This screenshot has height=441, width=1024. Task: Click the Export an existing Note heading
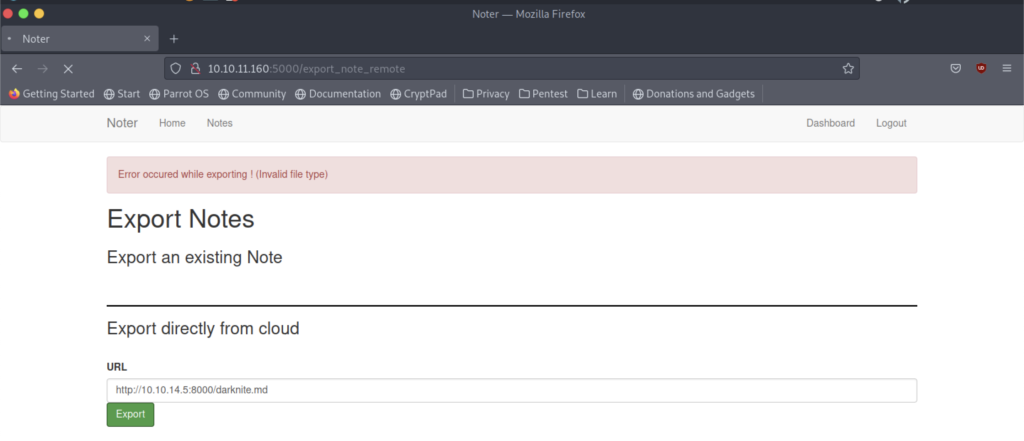click(x=195, y=257)
